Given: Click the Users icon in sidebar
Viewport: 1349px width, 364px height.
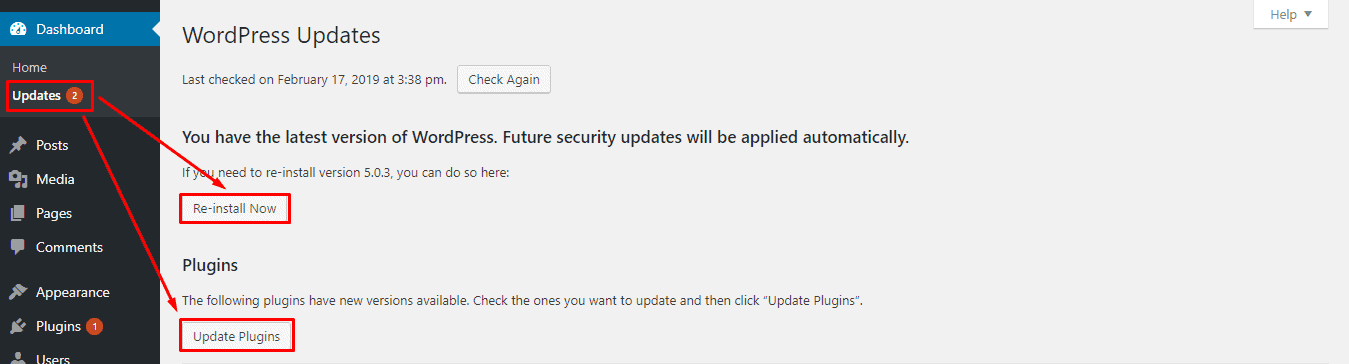Looking at the screenshot, I should point(18,358).
